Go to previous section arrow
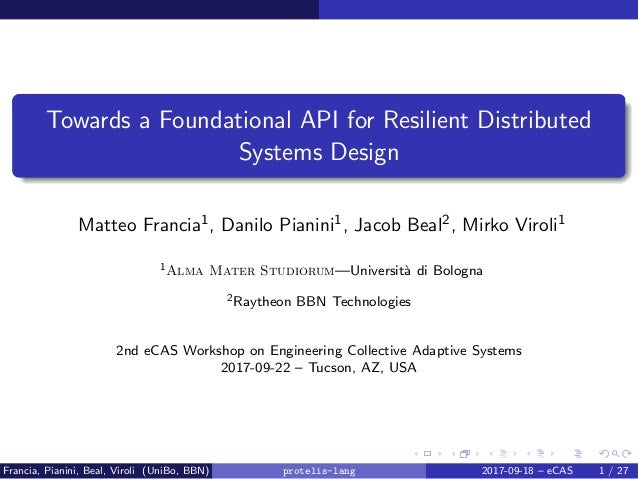638x479 pixels. point(527,453)
